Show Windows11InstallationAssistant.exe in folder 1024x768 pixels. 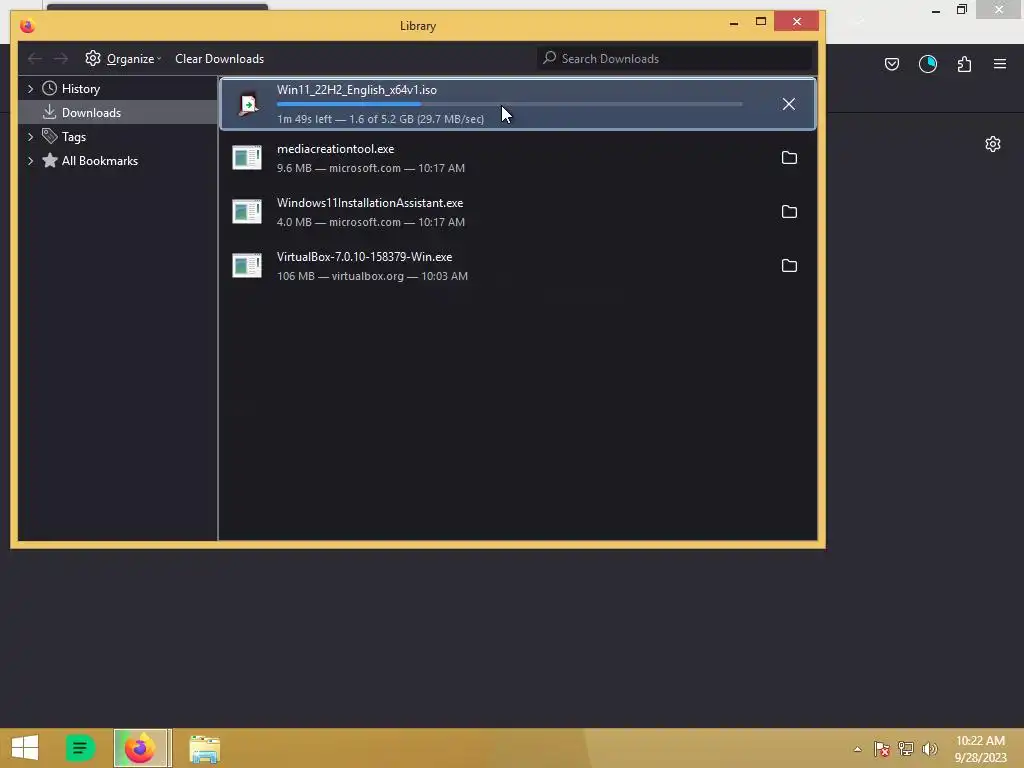789,212
